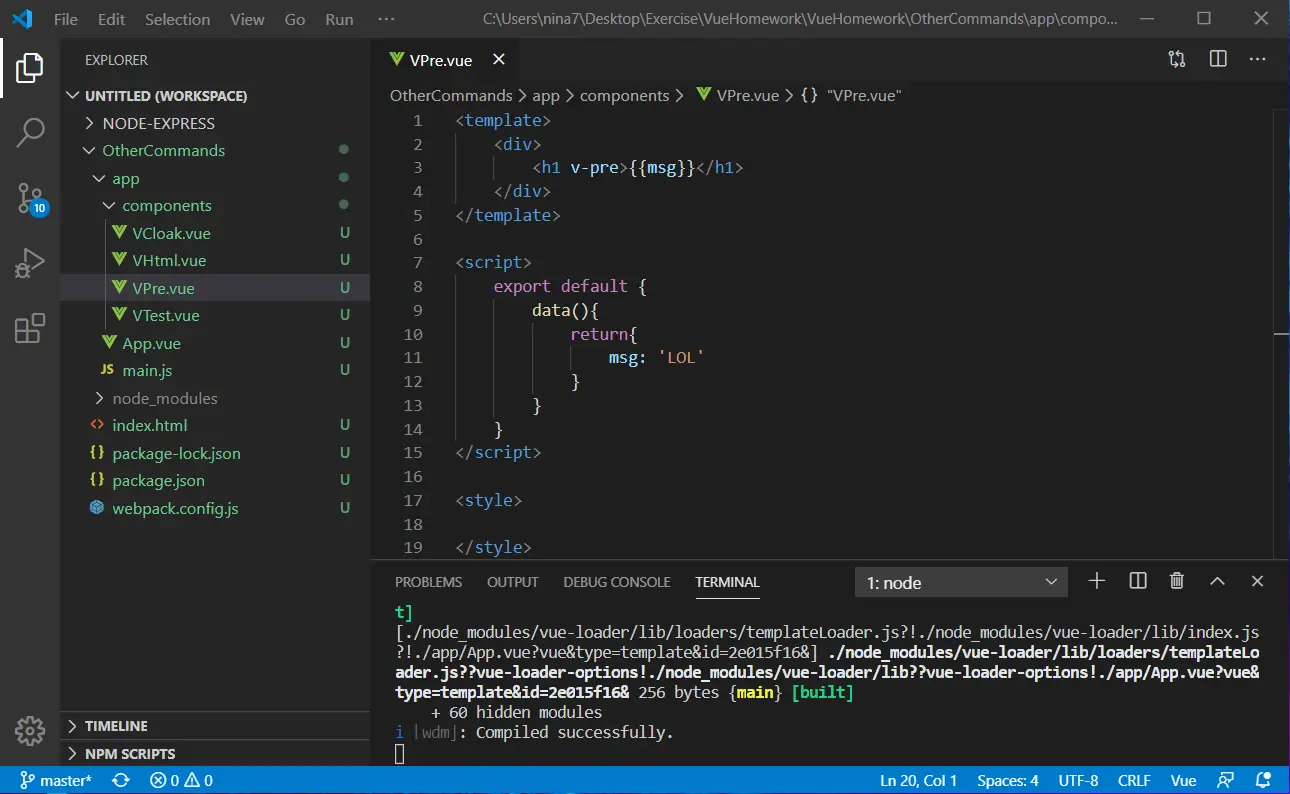Screen dimensions: 1290x794
Task: Expand the TIMELINE section
Action: [x=116, y=726]
